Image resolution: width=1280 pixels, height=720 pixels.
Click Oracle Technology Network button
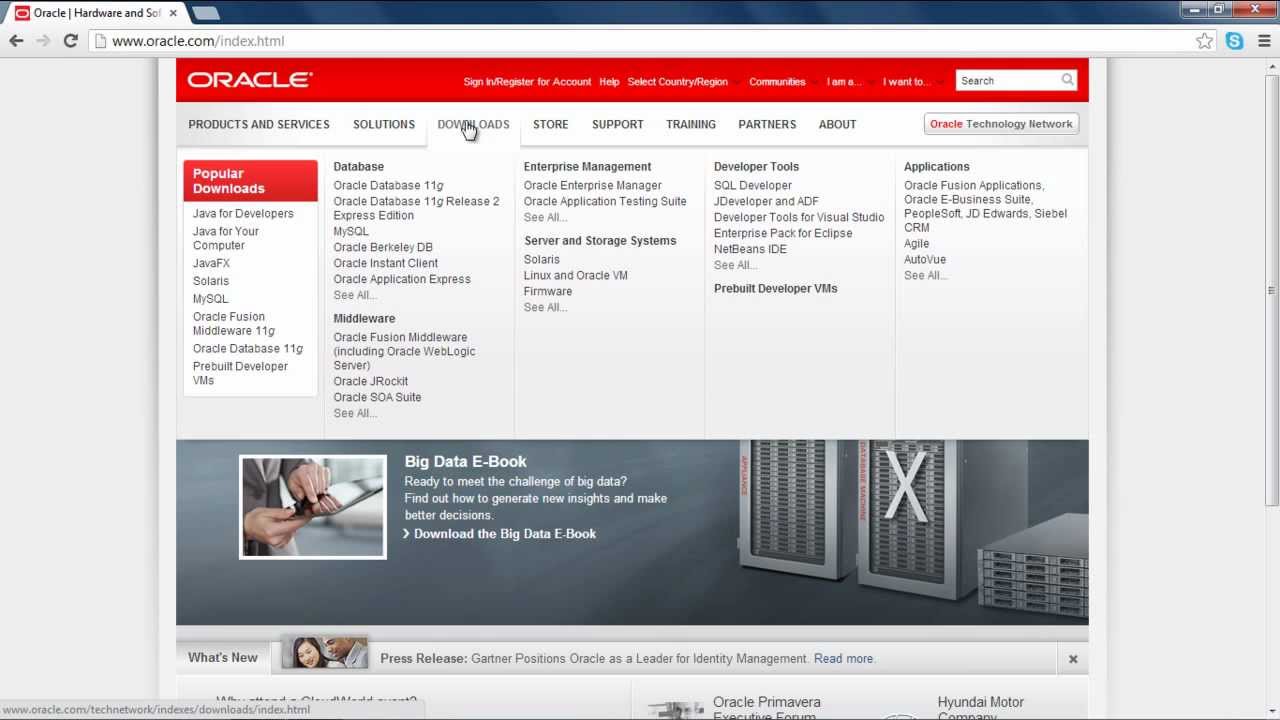[1001, 124]
